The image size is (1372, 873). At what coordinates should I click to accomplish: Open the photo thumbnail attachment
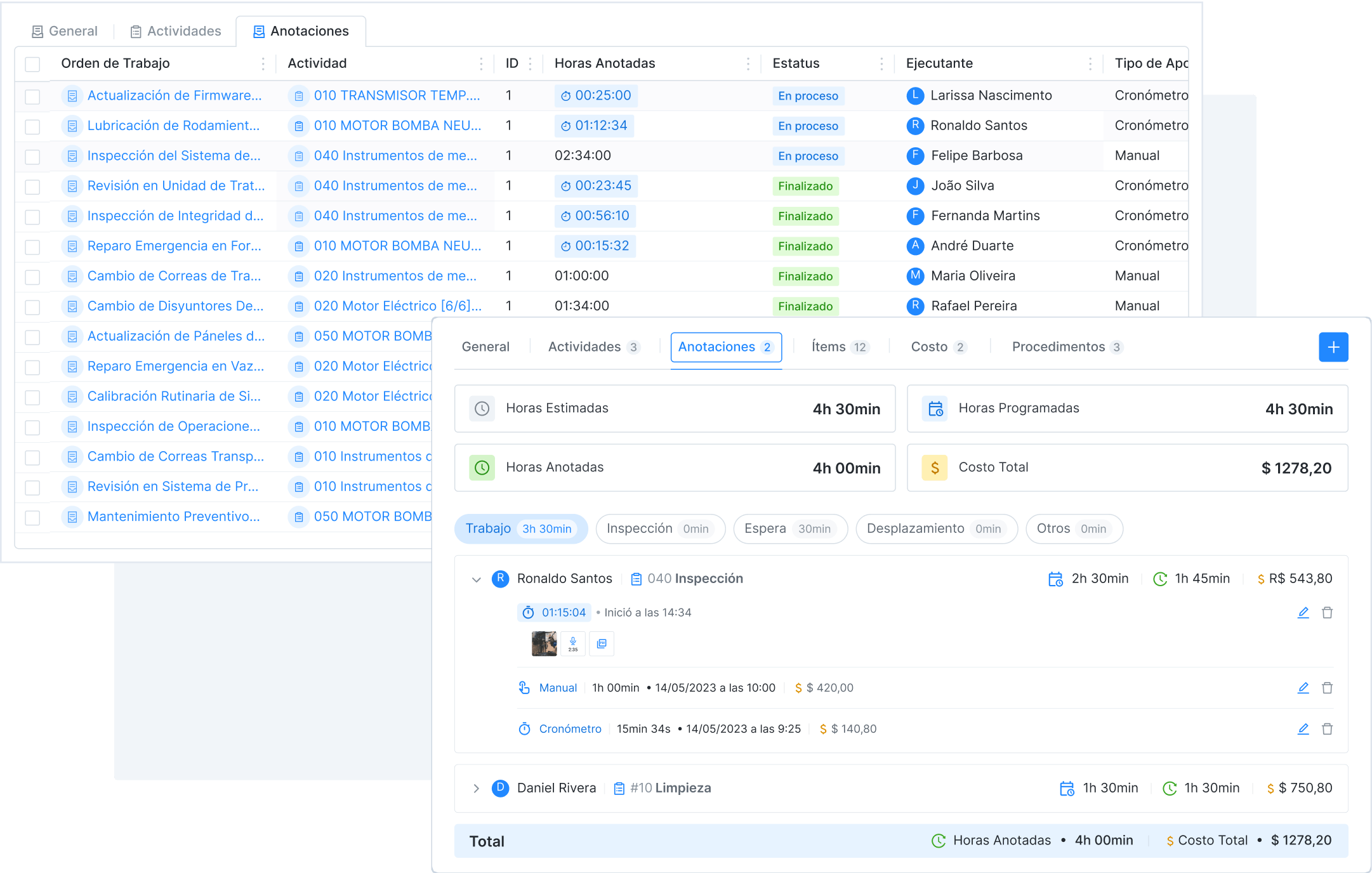[x=544, y=643]
